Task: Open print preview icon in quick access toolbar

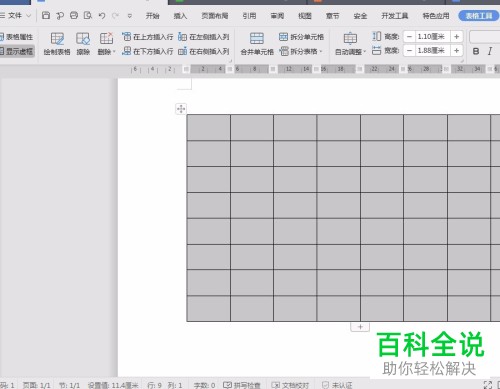Action: (x=88, y=15)
